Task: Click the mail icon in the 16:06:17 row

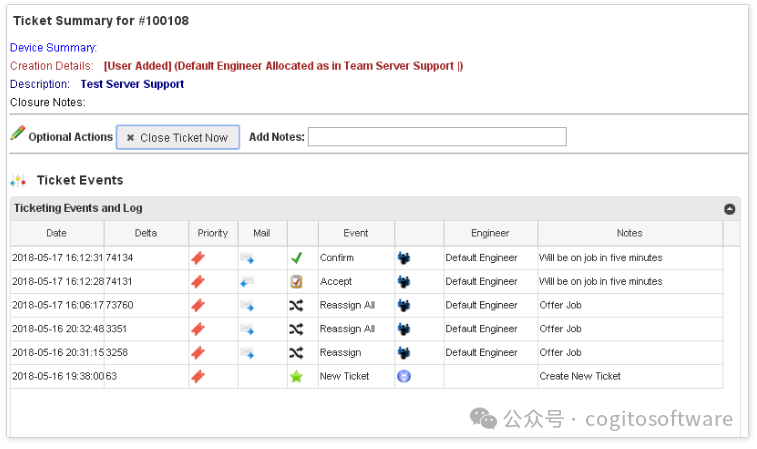Action: pyautogui.click(x=247, y=306)
